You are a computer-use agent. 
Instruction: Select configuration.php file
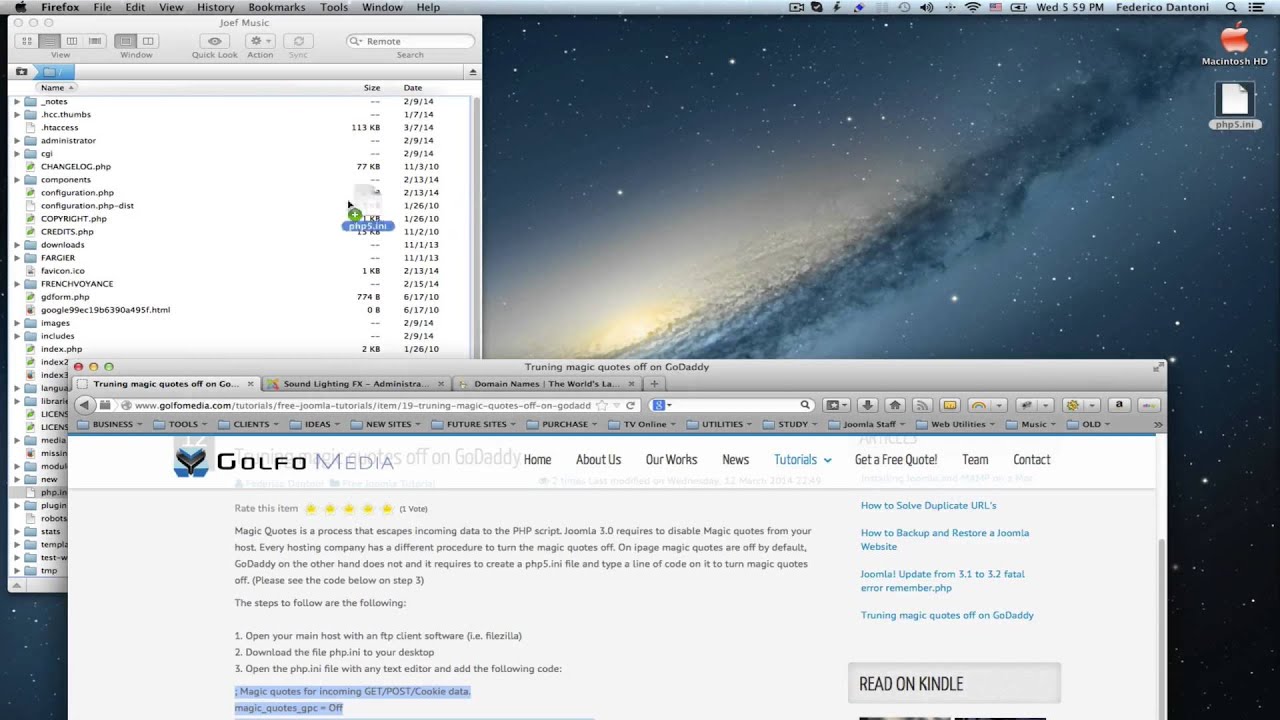240,193
